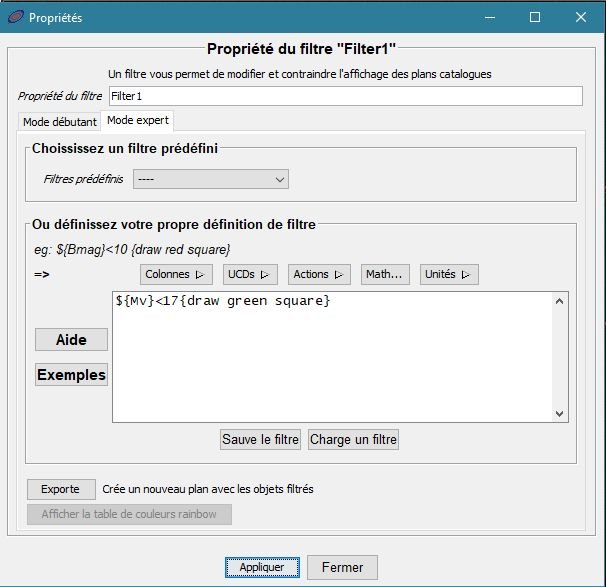Click Sauve le filtre button
The height and width of the screenshot is (587, 606).
pos(260,439)
